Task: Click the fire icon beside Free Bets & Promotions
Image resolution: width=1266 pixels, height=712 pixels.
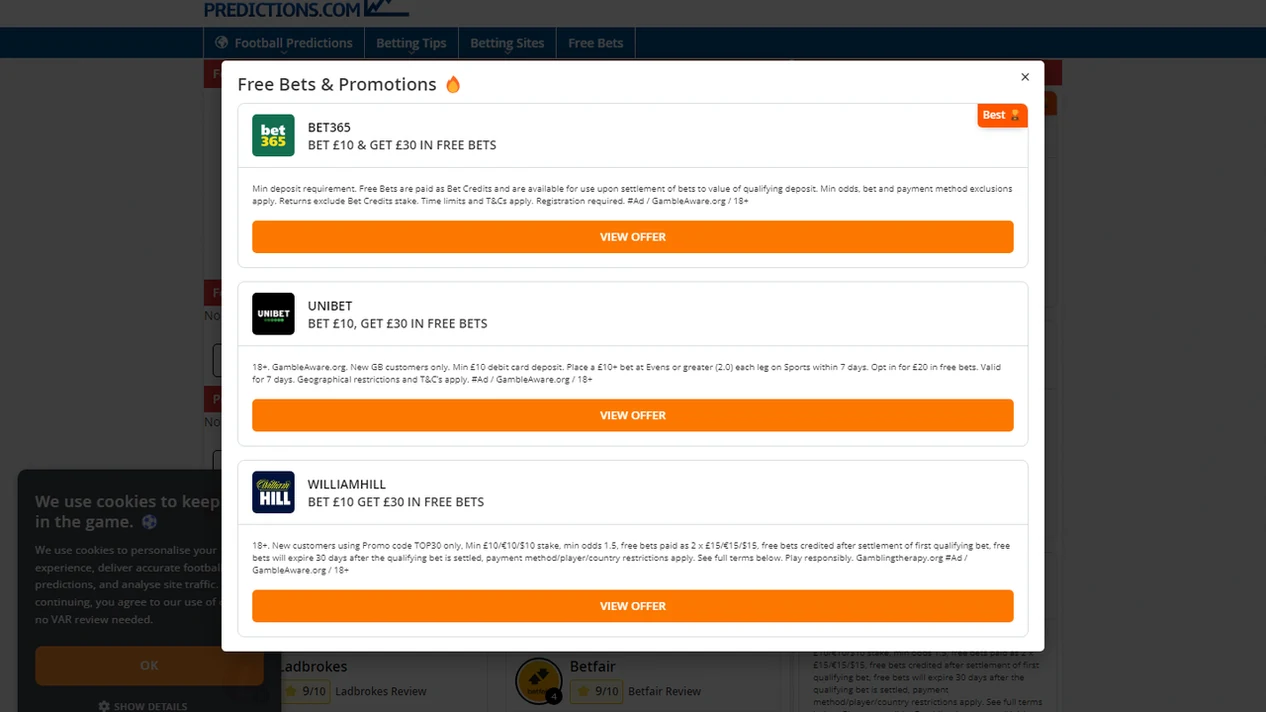Action: click(453, 84)
